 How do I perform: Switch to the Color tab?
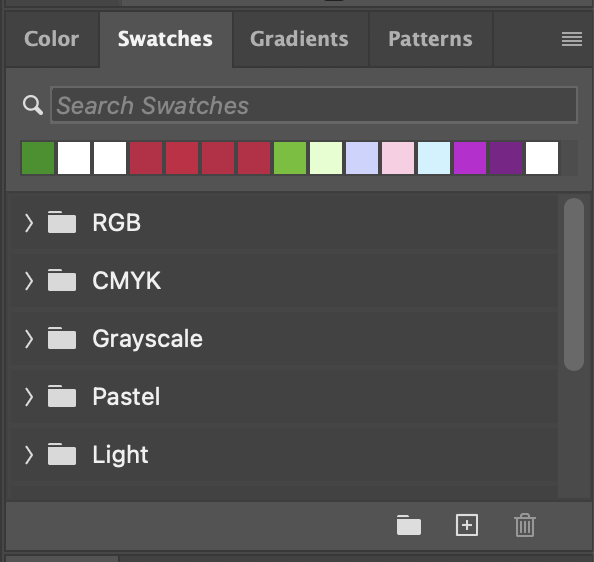point(52,39)
